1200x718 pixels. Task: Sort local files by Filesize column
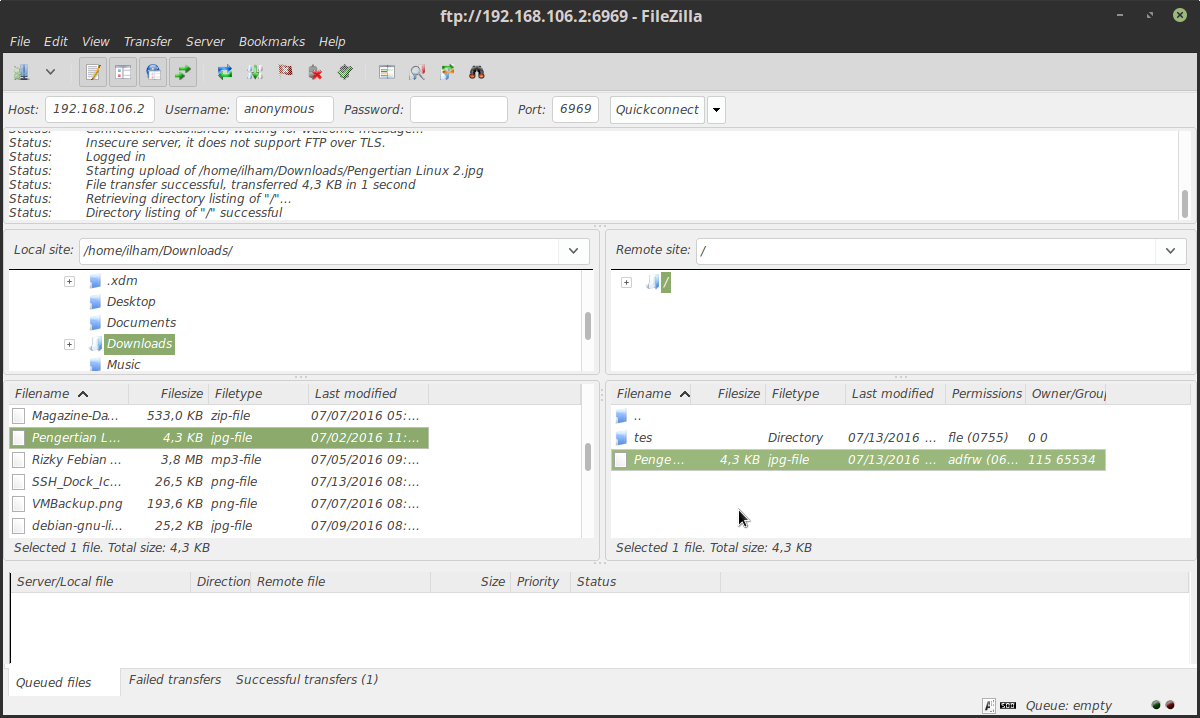click(x=168, y=394)
